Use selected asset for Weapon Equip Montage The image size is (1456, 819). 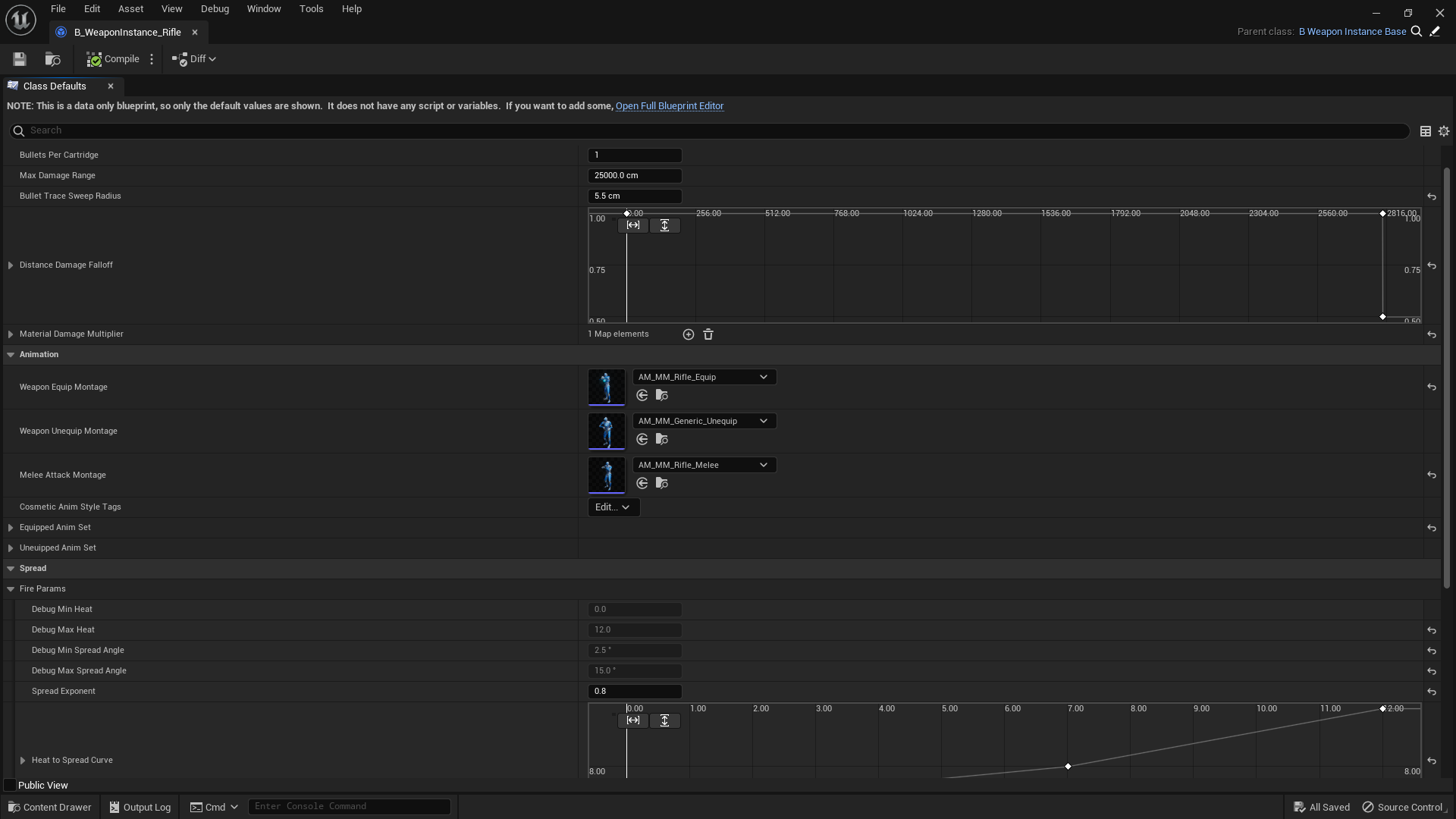[x=642, y=395]
